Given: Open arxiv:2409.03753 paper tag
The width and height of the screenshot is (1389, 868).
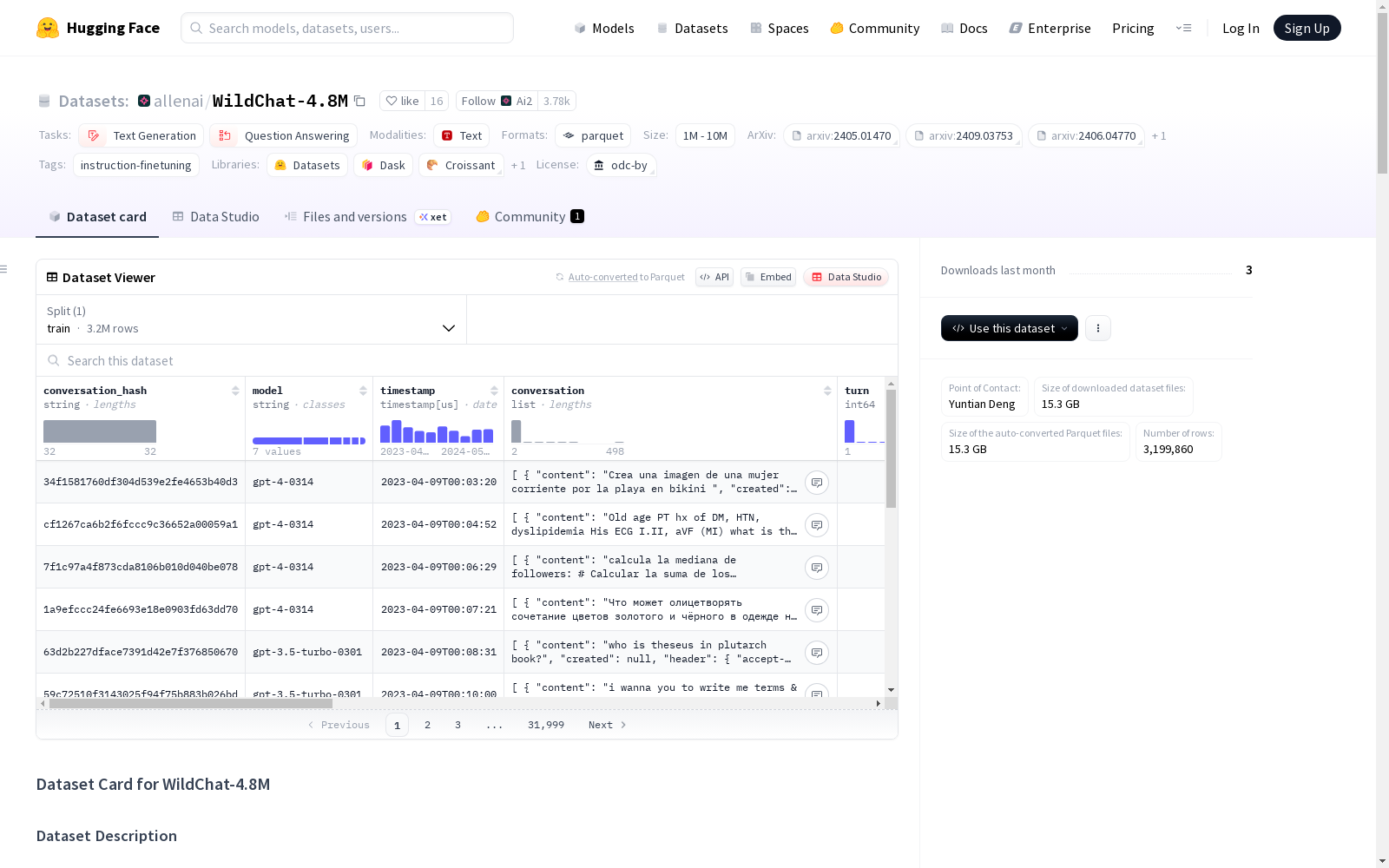Looking at the screenshot, I should coord(964,135).
